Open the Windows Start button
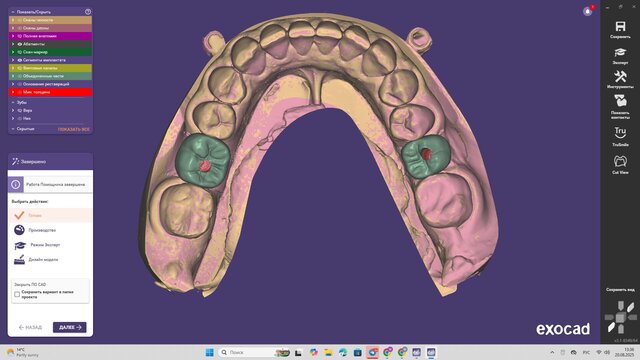This screenshot has height=360, width=640. [x=210, y=352]
